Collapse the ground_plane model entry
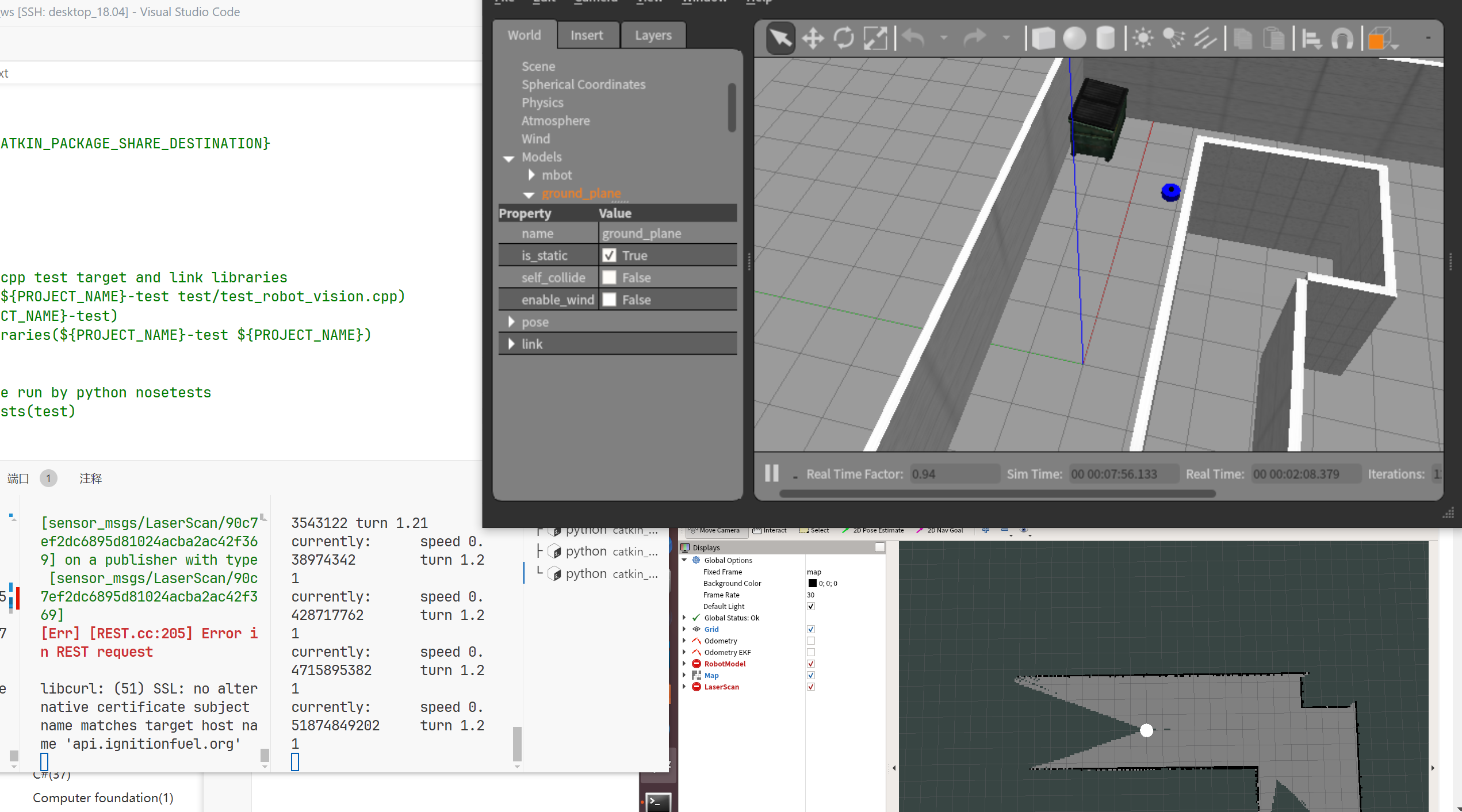This screenshot has width=1462, height=812. 529,194
